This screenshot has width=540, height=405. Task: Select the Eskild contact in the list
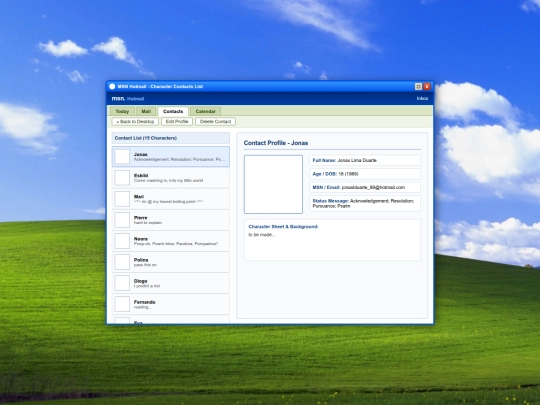(171, 178)
